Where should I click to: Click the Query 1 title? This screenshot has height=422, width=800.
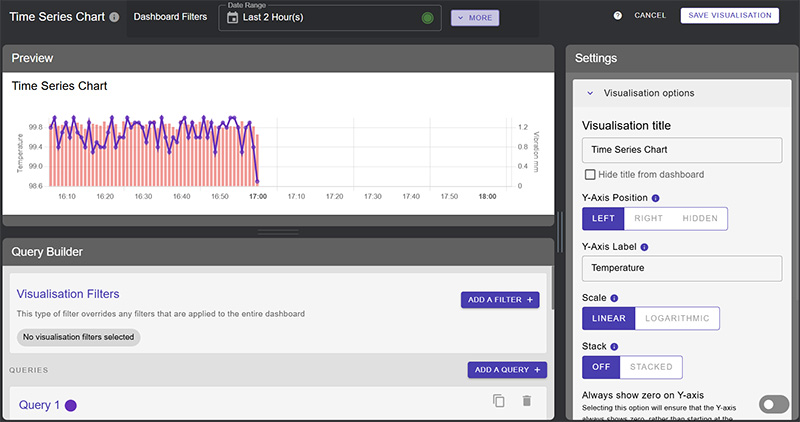tap(39, 405)
